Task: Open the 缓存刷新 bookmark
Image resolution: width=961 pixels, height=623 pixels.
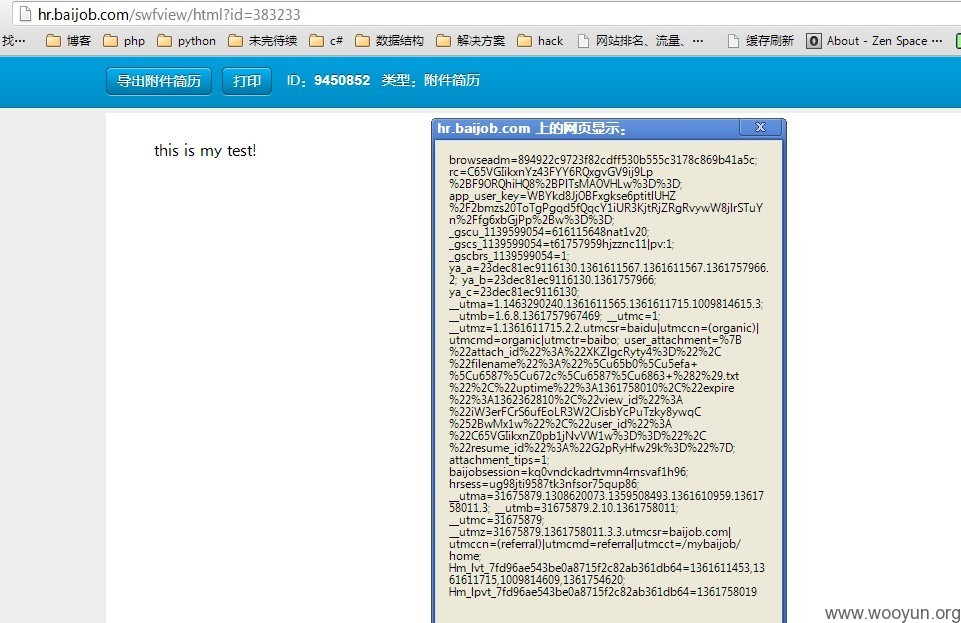Action: 761,41
